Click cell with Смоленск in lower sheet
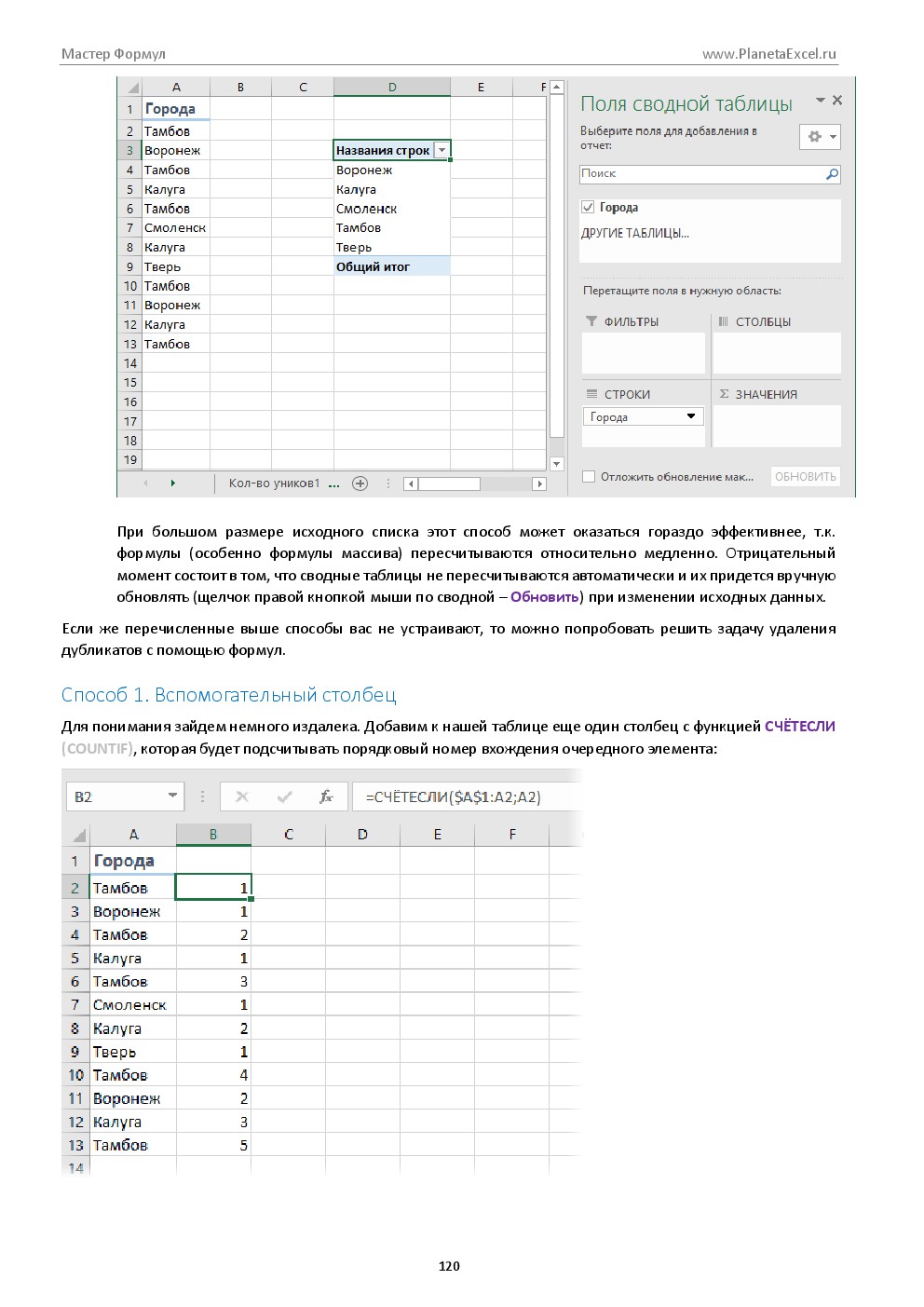This screenshot has height=1307, width=924. [133, 1005]
